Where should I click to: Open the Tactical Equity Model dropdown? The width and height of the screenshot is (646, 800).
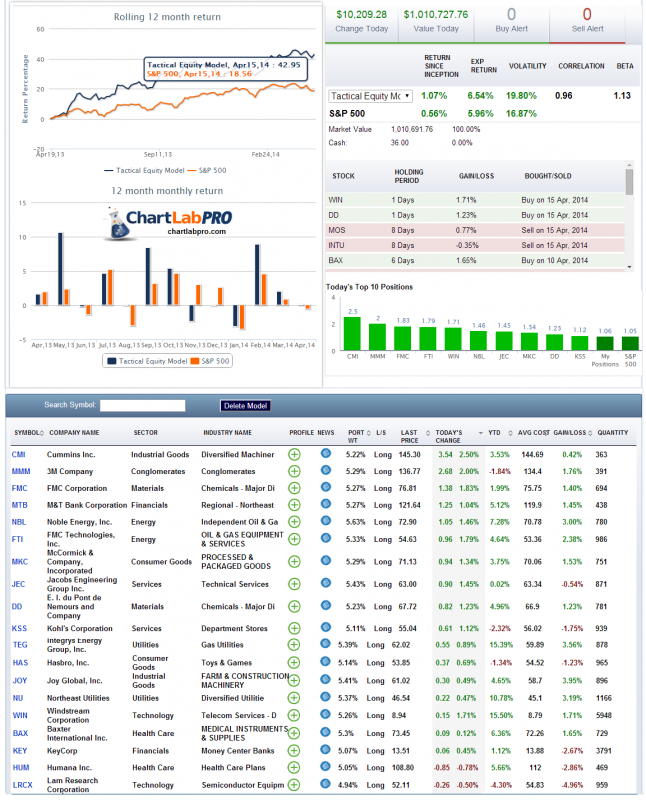coord(370,96)
